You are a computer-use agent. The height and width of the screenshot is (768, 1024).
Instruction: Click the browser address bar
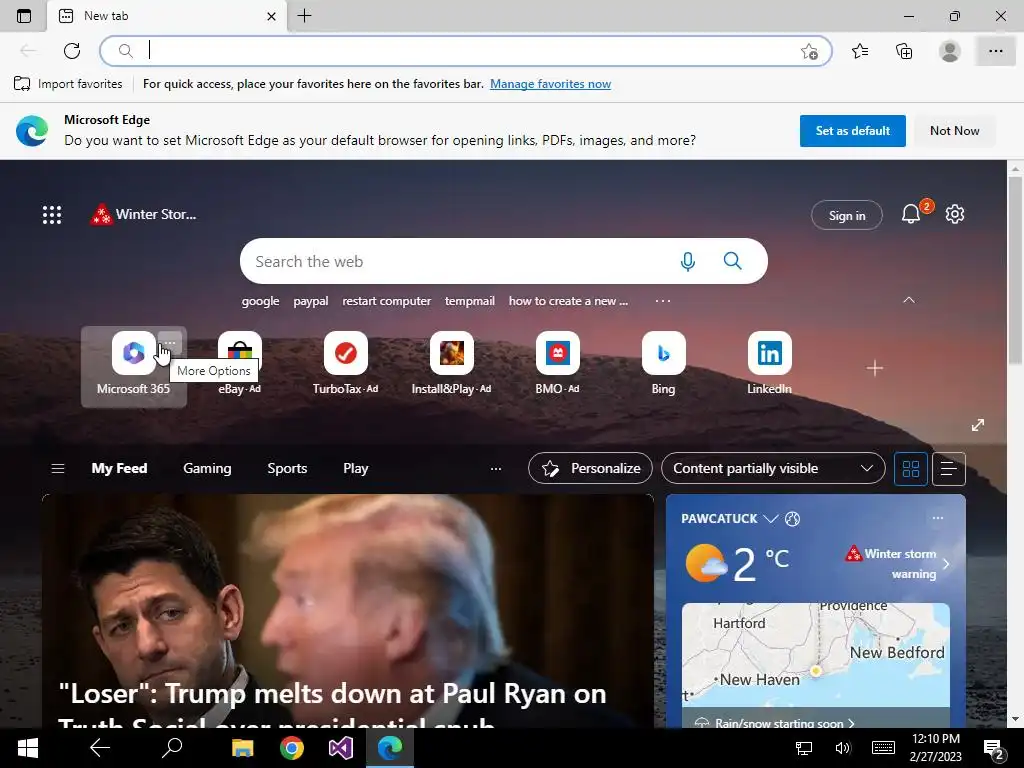pyautogui.click(x=465, y=51)
